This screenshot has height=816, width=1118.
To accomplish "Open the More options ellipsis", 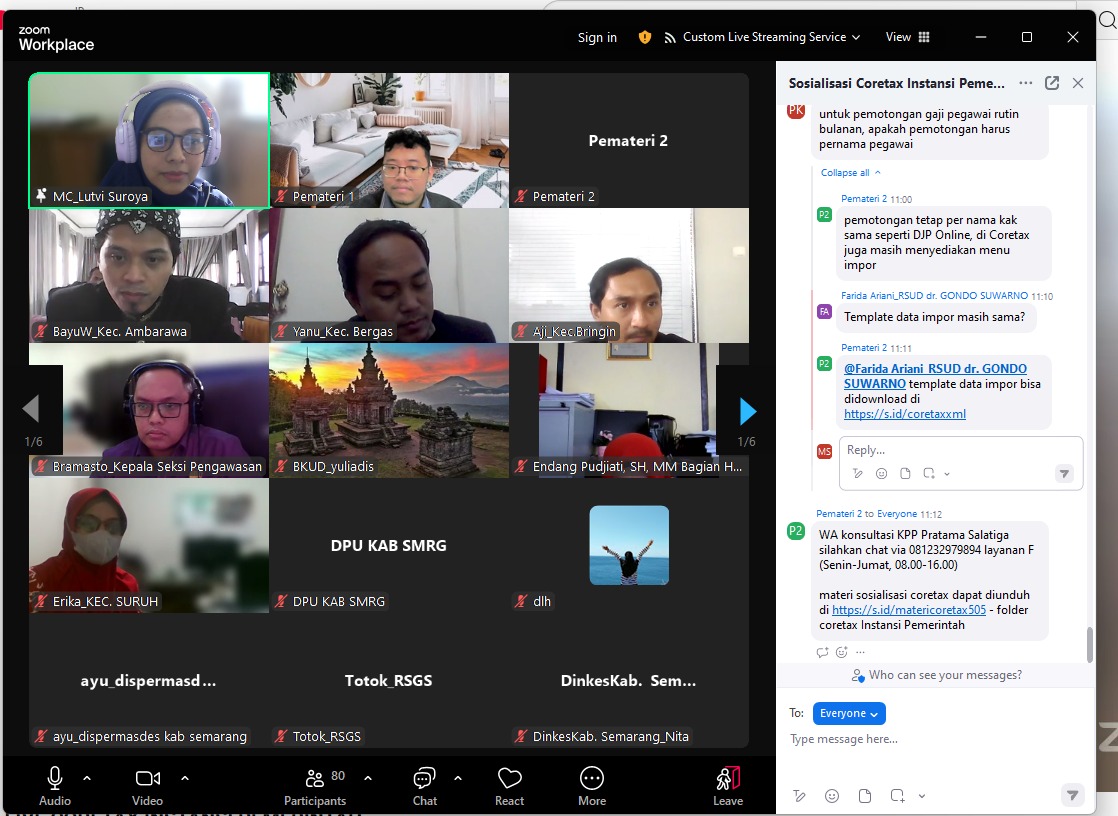I will tap(592, 779).
